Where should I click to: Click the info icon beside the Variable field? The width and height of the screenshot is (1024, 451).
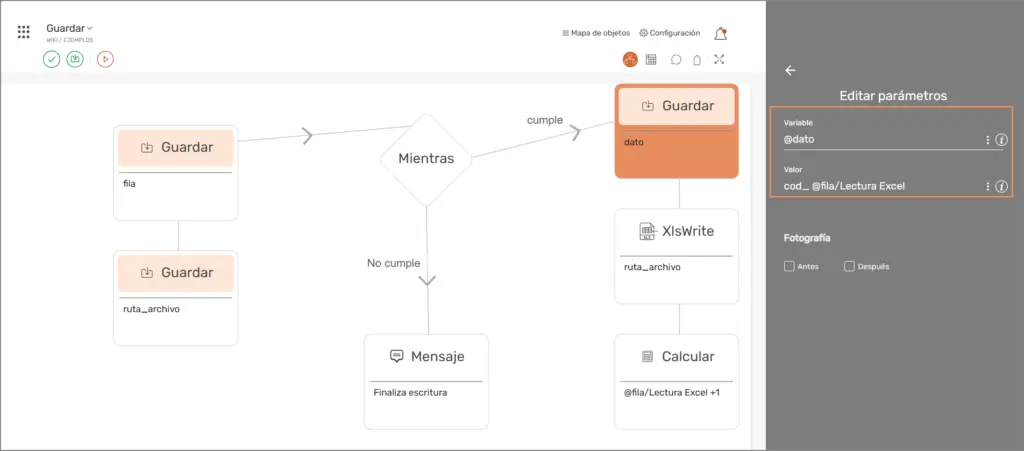pos(1001,140)
